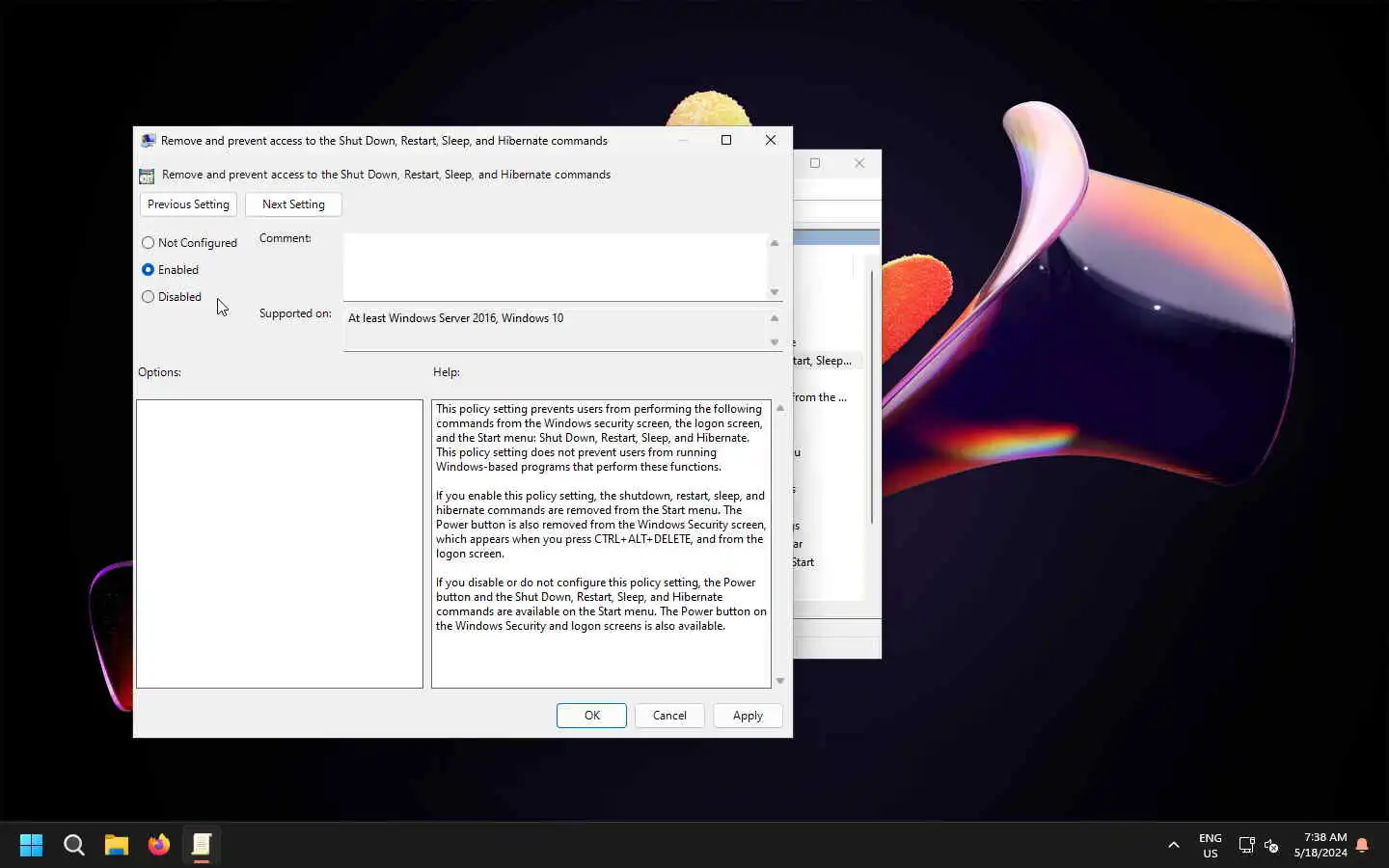Select the Not Configured option
The image size is (1389, 868).
click(x=189, y=243)
